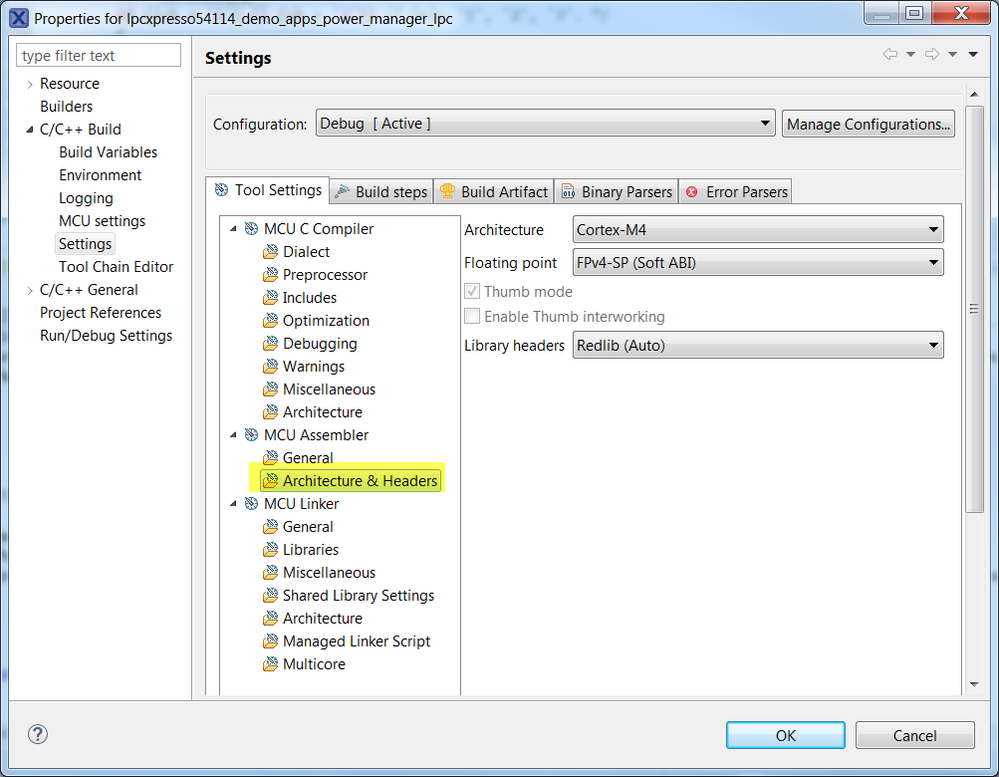Viewport: 999px width, 777px height.
Task: Open the back history dropdown arrow
Action: point(910,54)
